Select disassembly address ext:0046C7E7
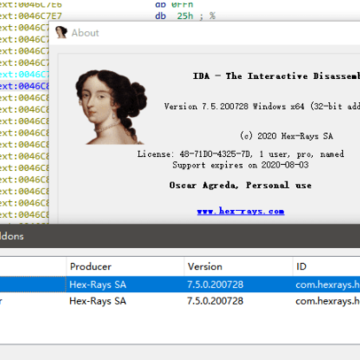This screenshot has height=360, width=360. point(31,16)
